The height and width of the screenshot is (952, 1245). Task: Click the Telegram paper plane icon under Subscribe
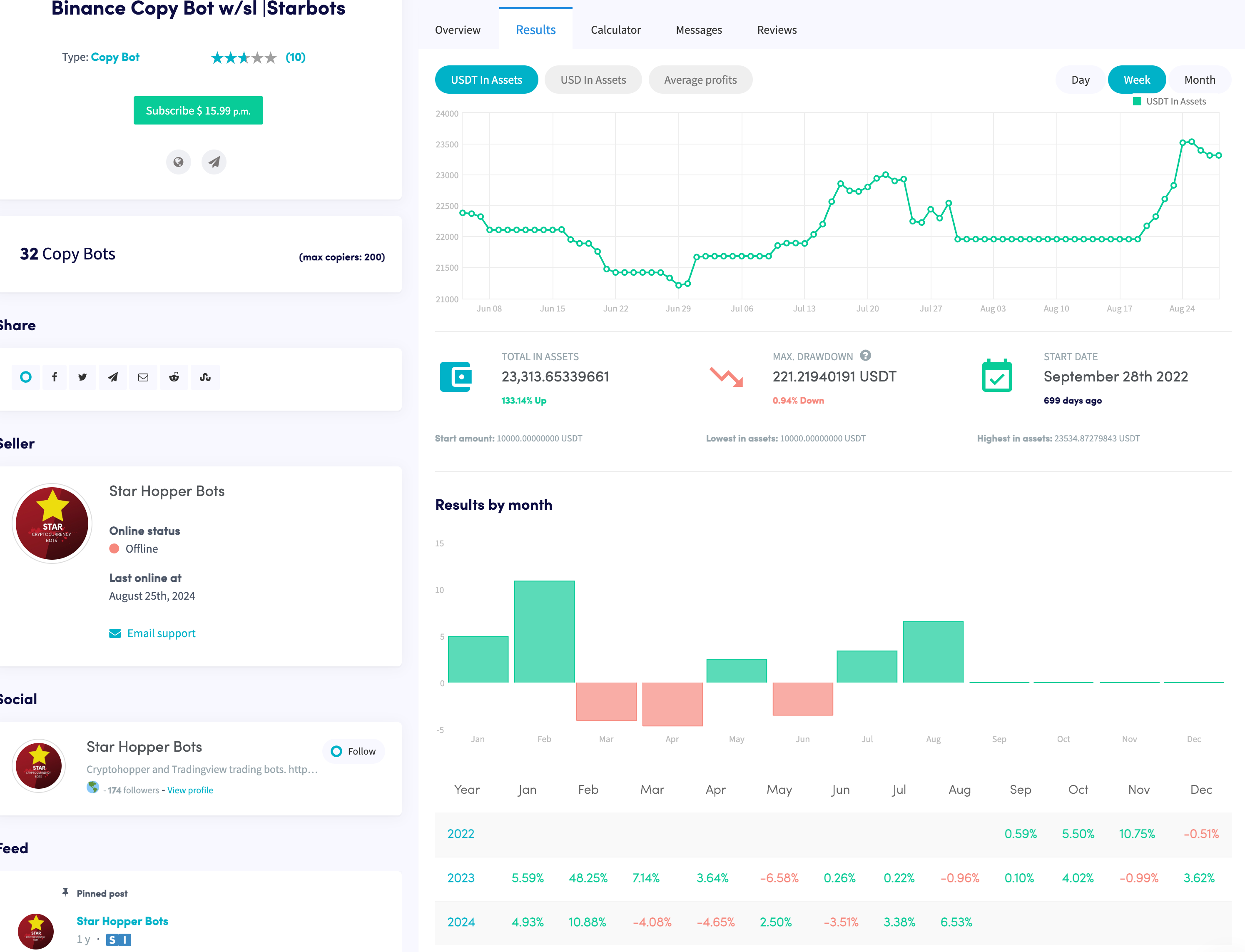214,162
